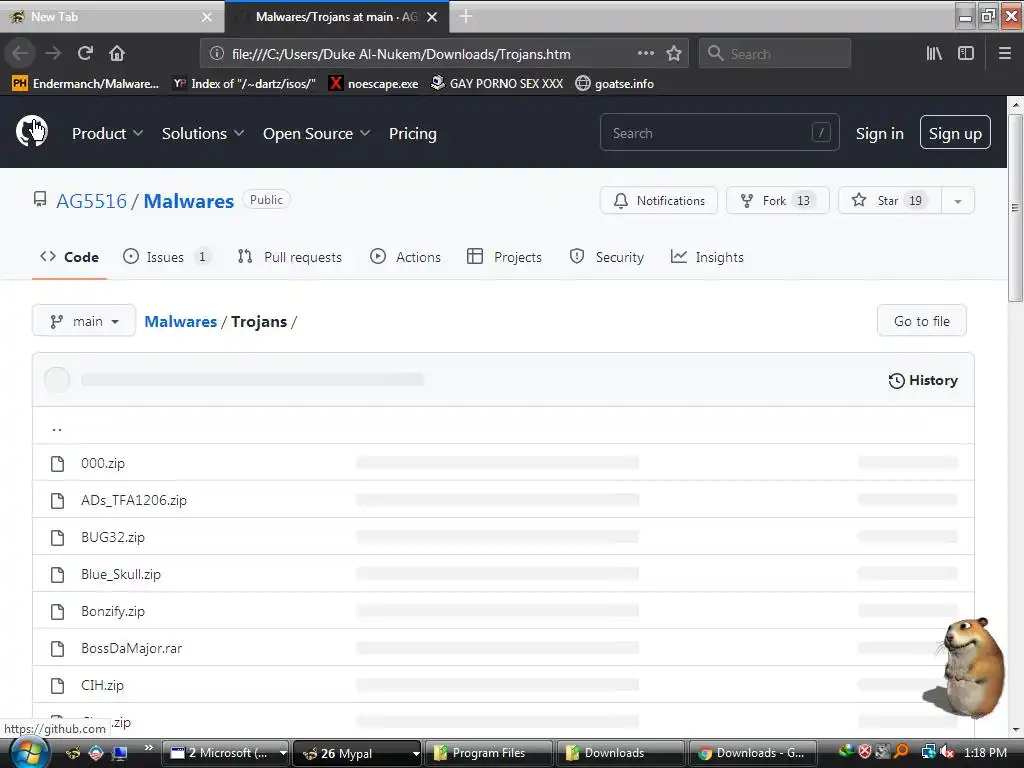
Task: Click the page vertical scrollbar thumb
Action: pos(1015,208)
